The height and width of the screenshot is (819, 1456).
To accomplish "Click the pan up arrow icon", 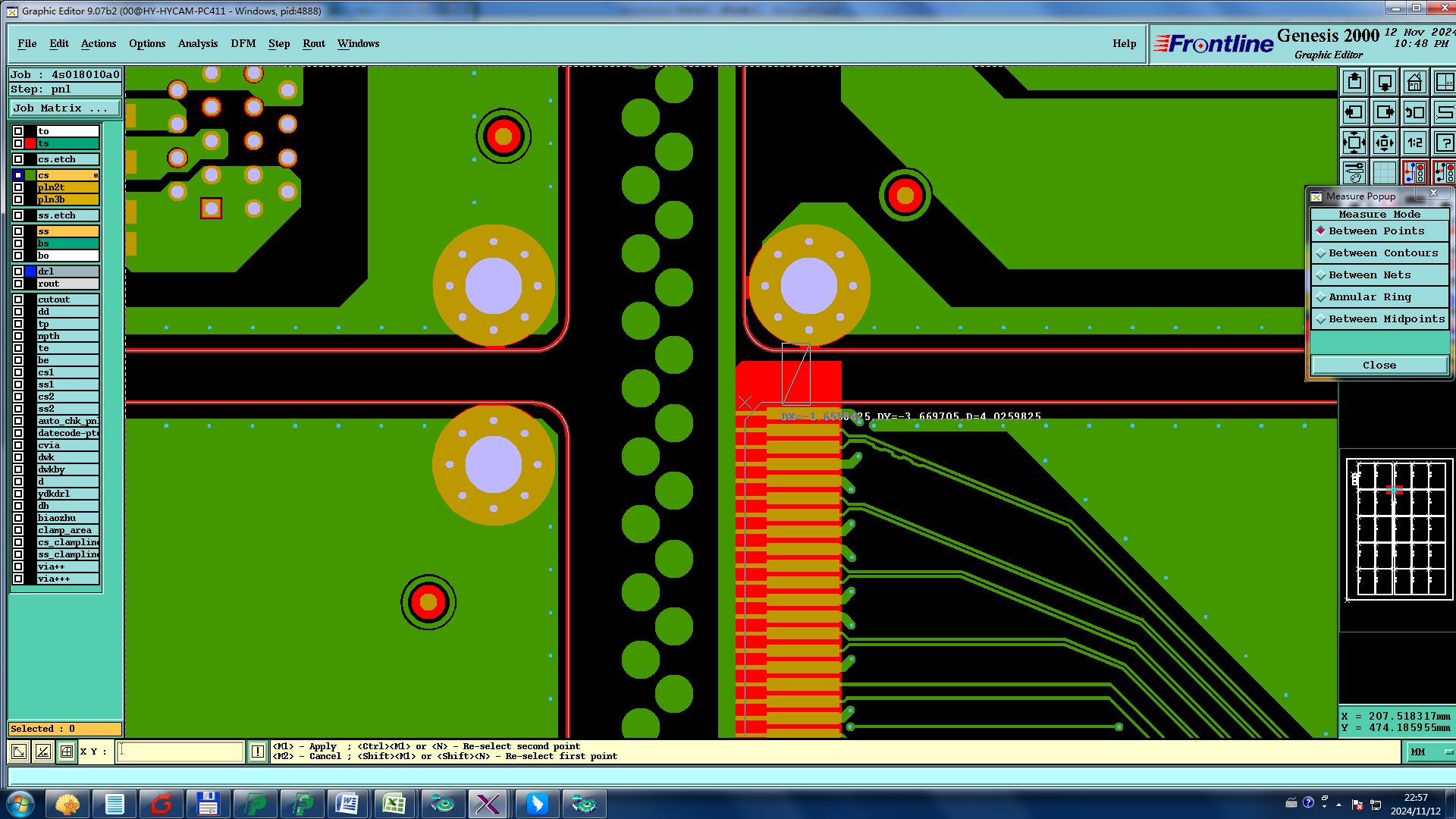I will (x=1354, y=82).
